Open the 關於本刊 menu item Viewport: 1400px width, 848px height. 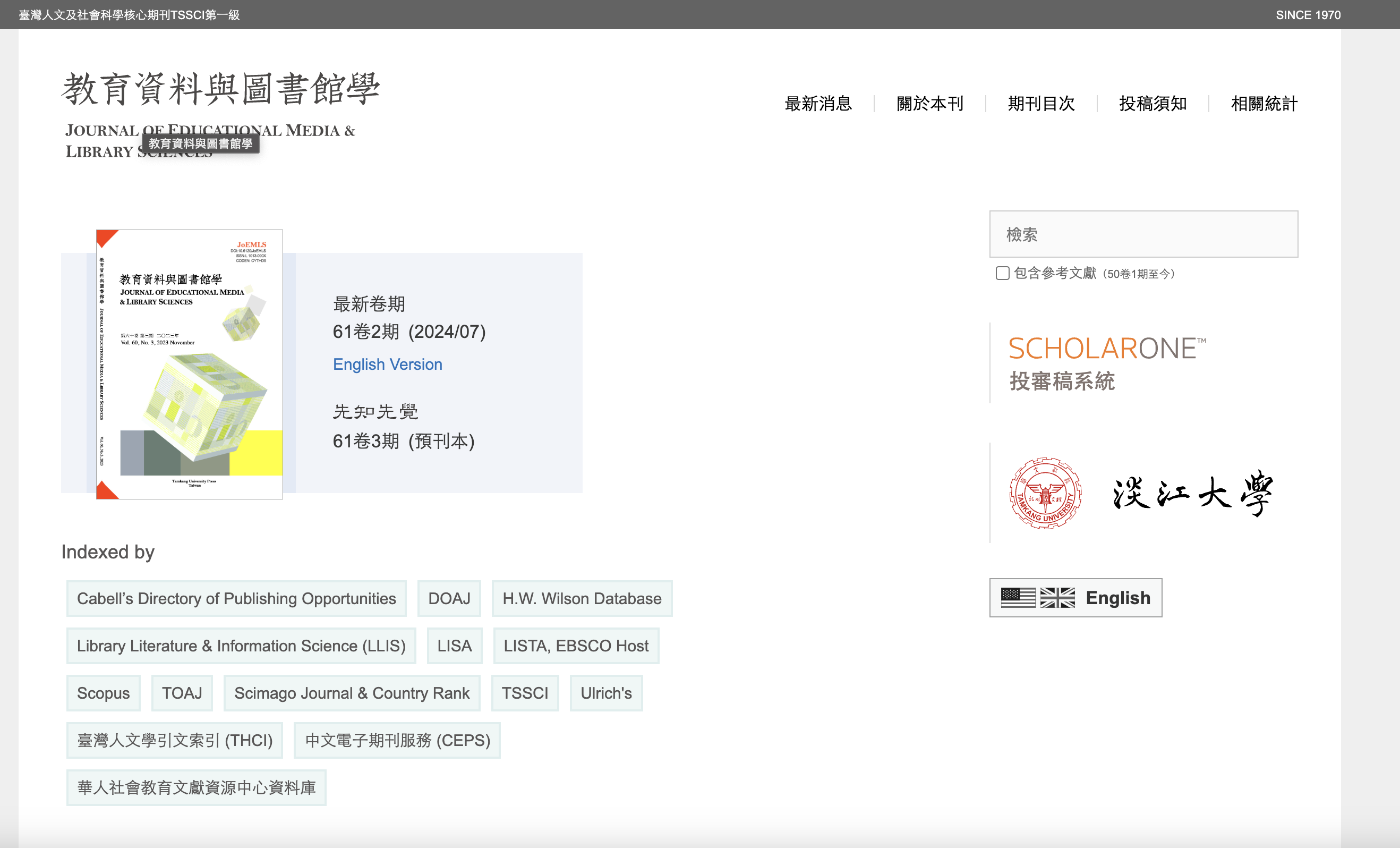coord(929,104)
